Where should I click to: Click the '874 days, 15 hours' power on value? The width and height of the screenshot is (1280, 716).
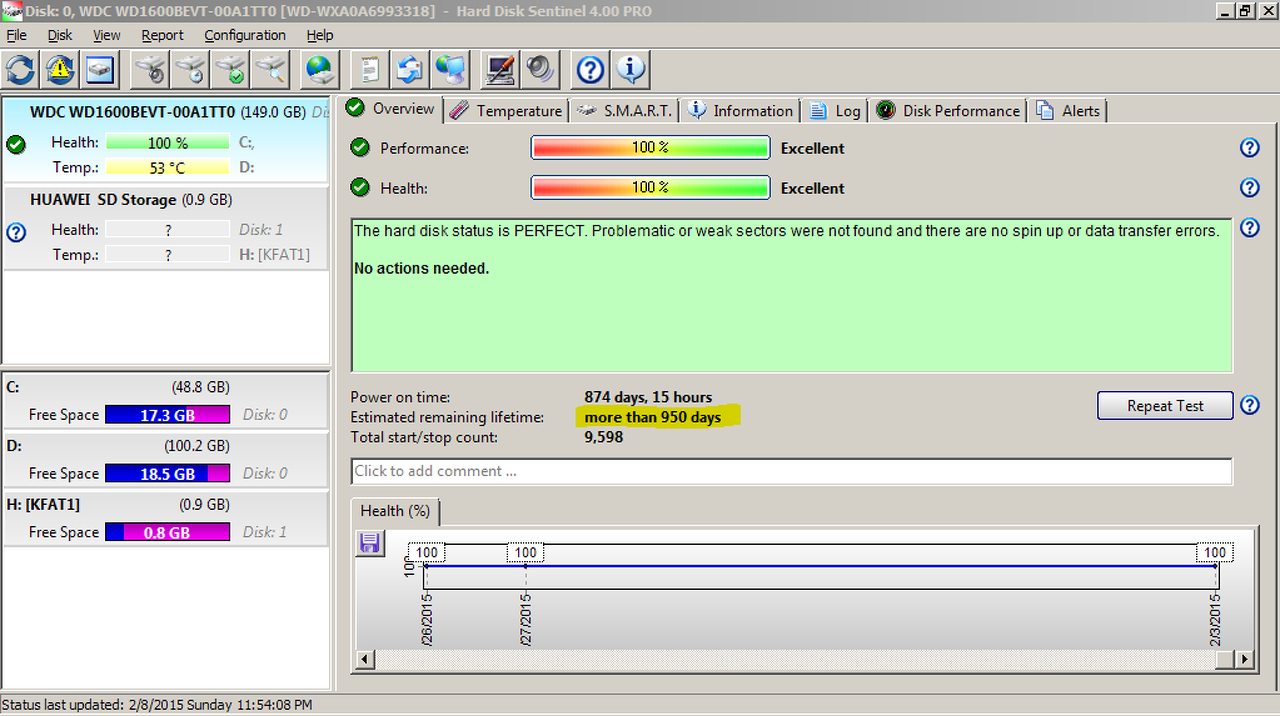pos(648,397)
